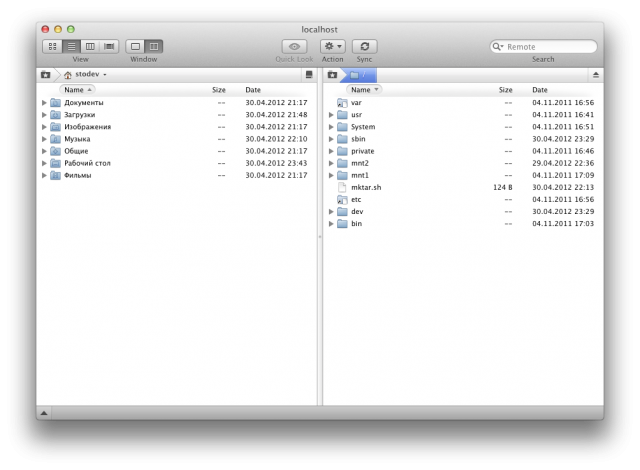Open left pane favorites folder icon
This screenshot has width=640, height=470.
pos(46,75)
